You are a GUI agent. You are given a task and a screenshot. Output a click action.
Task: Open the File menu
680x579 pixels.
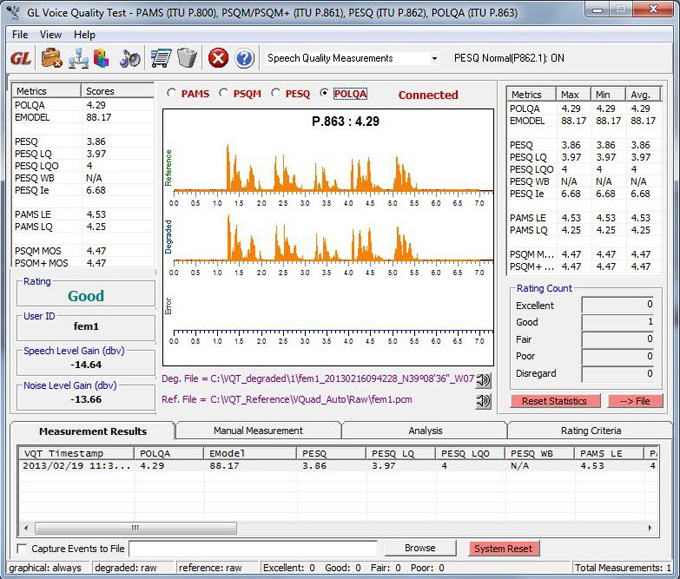point(20,35)
